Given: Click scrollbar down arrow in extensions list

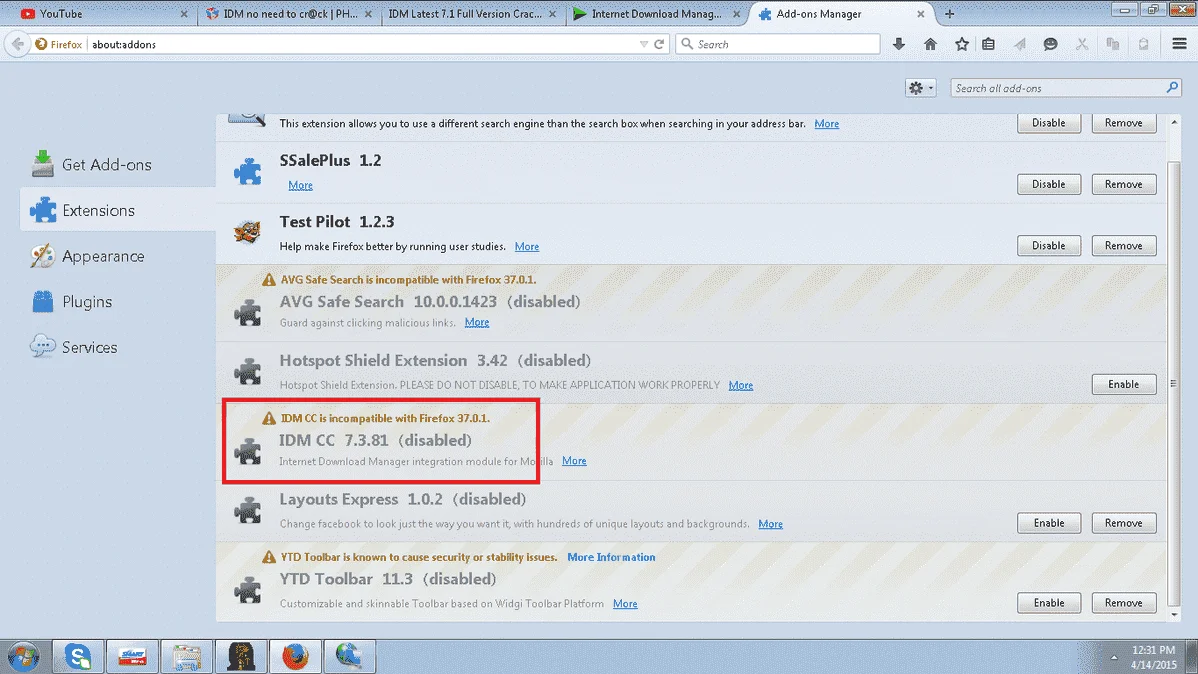Looking at the screenshot, I should (1174, 614).
